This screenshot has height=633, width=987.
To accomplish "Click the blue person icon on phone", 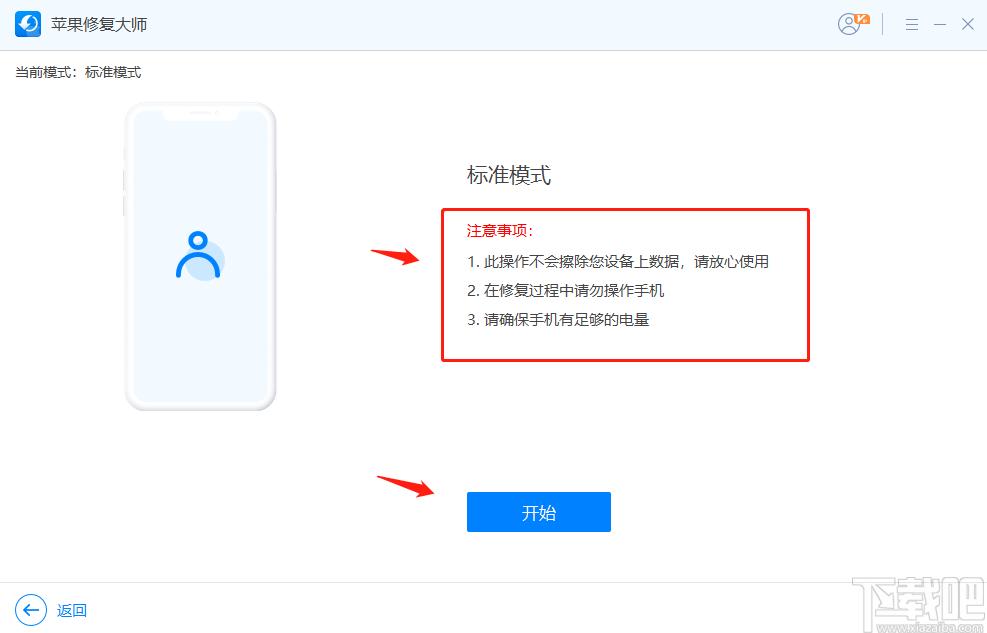I will [x=199, y=255].
